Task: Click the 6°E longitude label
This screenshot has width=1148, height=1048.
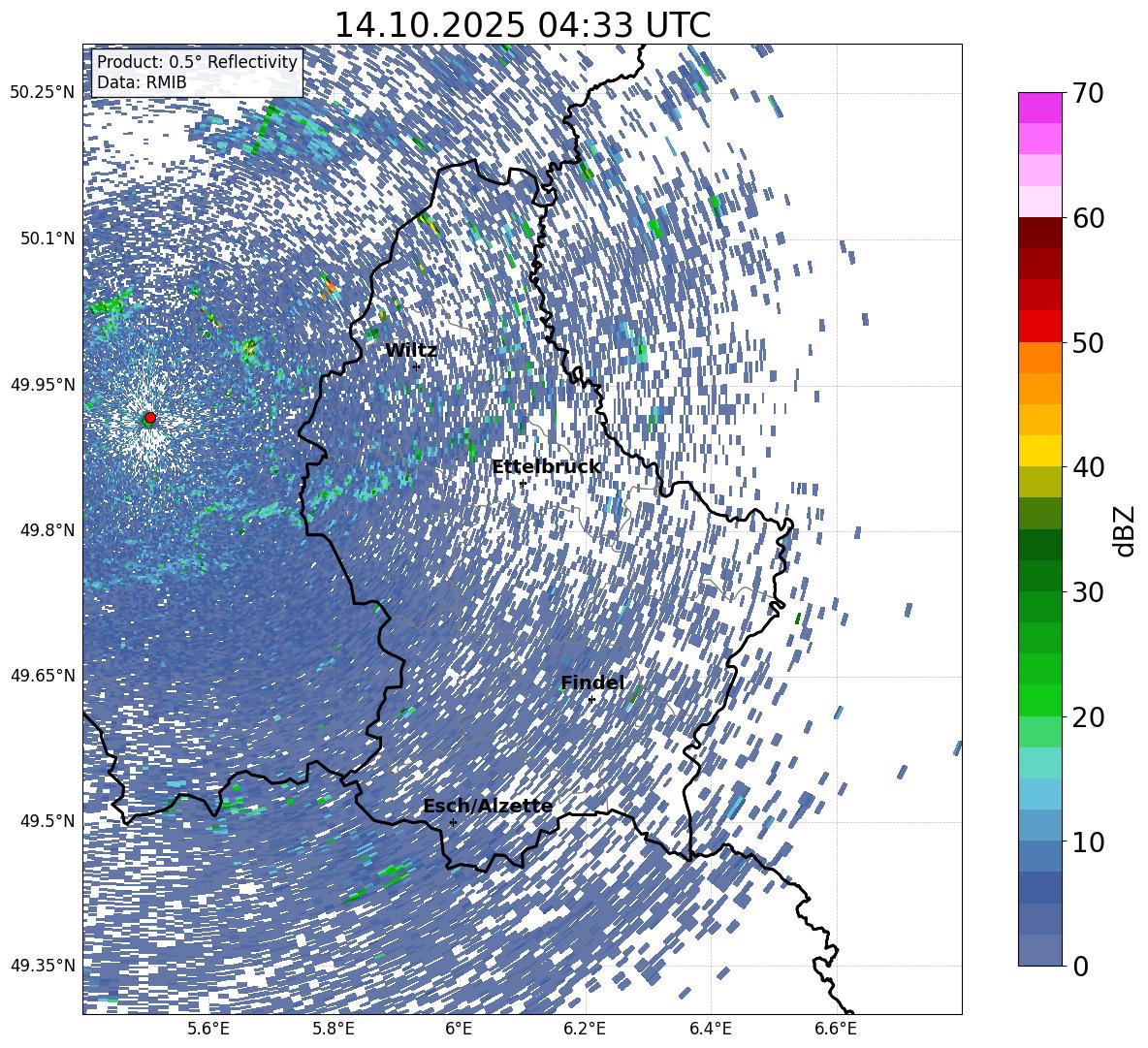Action: coord(459,1029)
